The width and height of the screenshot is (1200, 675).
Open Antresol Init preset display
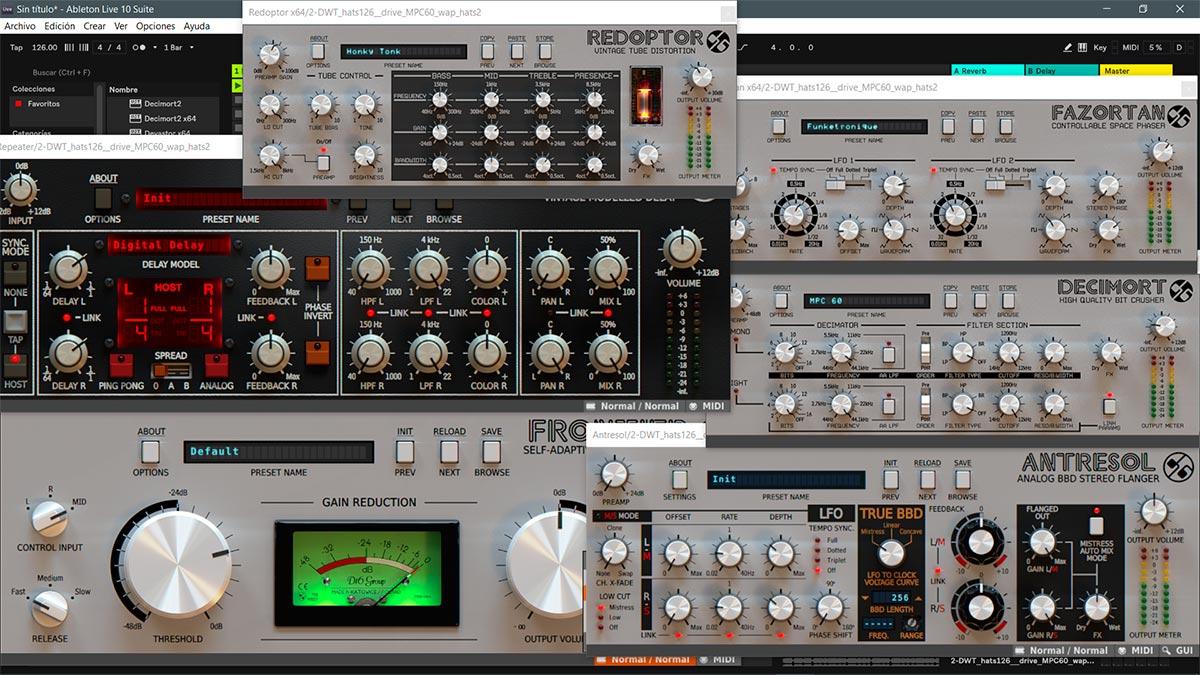786,480
